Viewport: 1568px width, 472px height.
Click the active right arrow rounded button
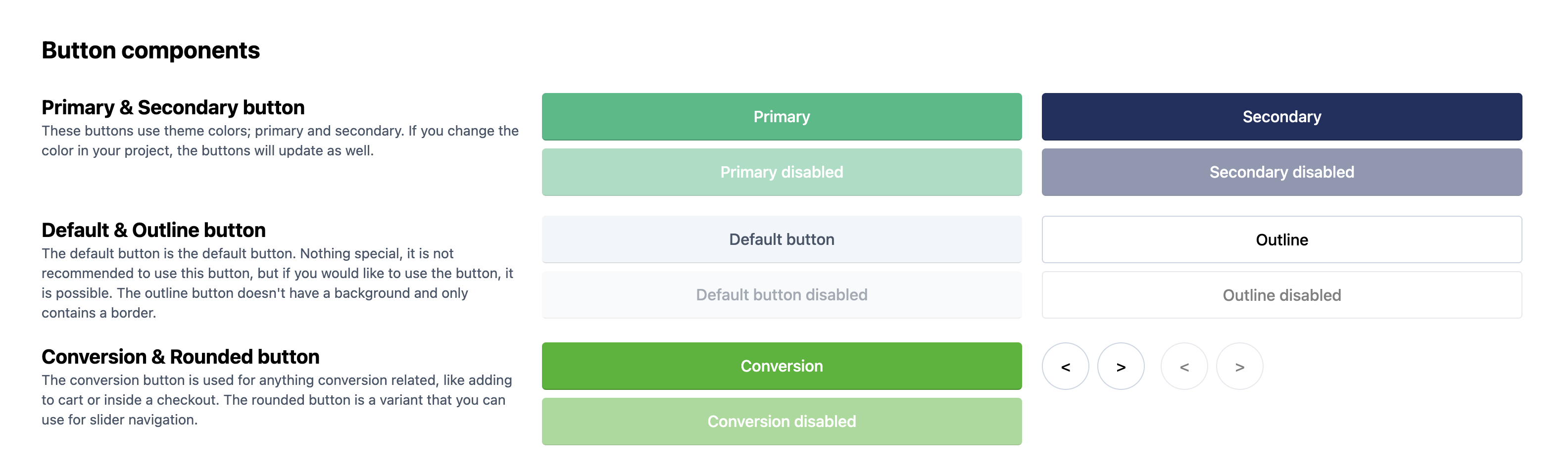[1121, 366]
